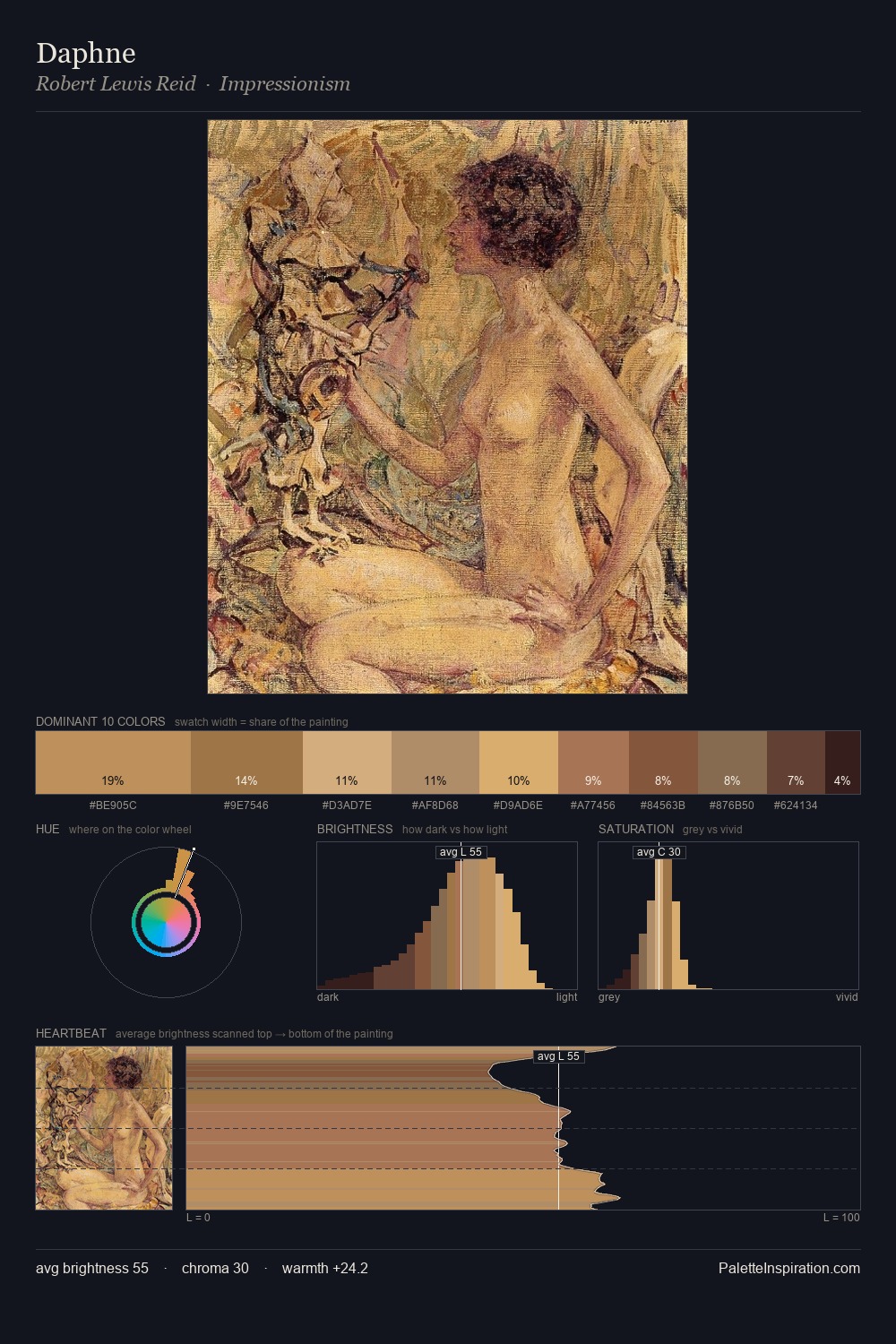Click the 'DOMINANT 10 COLORS' heading
This screenshot has height=1344, width=896.
click(100, 721)
